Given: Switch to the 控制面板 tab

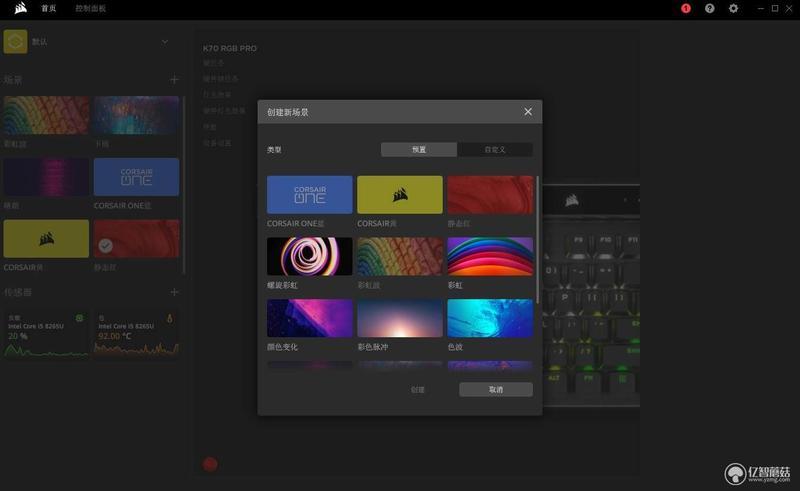Looking at the screenshot, I should coord(91,8).
